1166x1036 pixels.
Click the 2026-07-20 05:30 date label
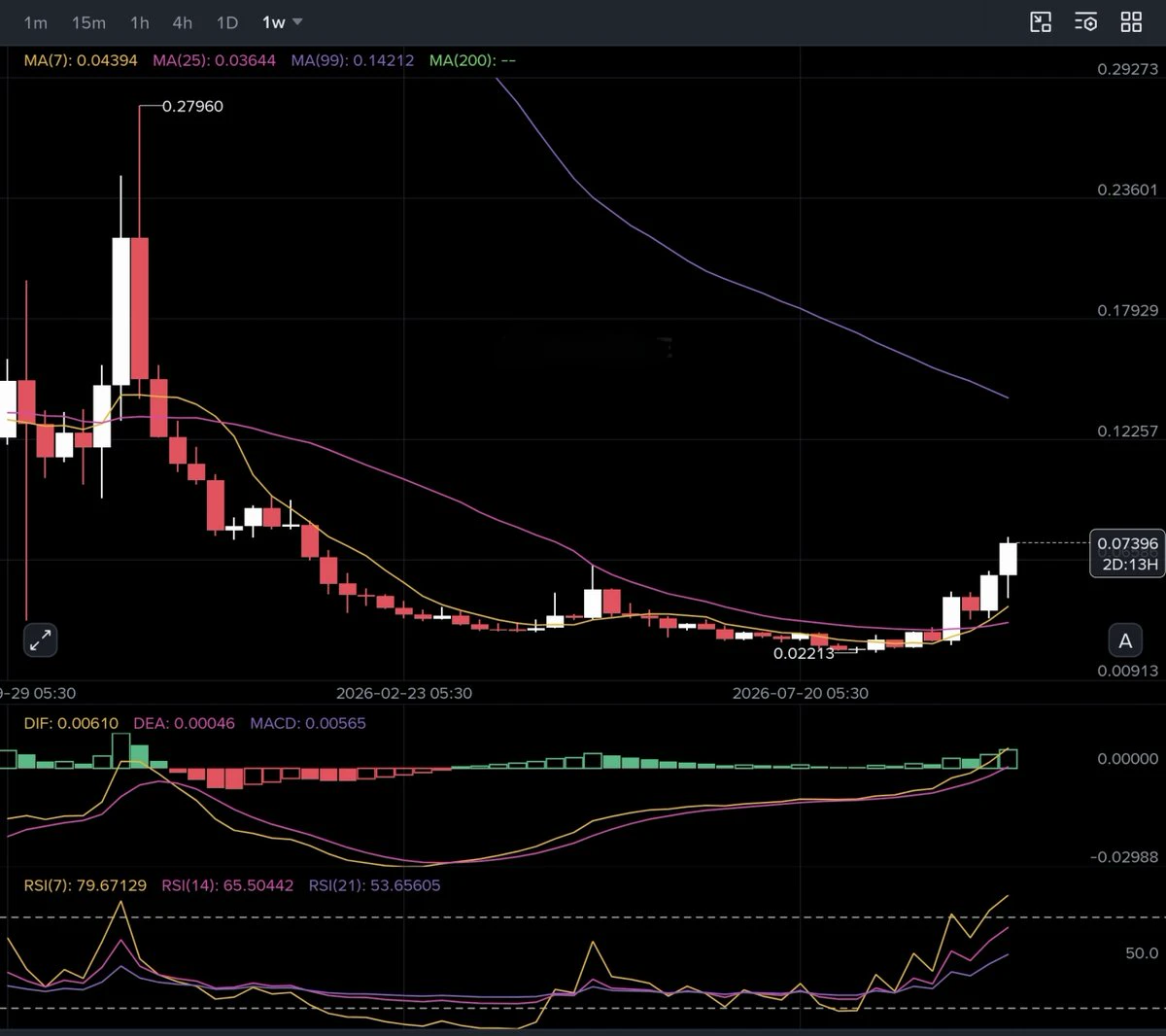click(801, 693)
